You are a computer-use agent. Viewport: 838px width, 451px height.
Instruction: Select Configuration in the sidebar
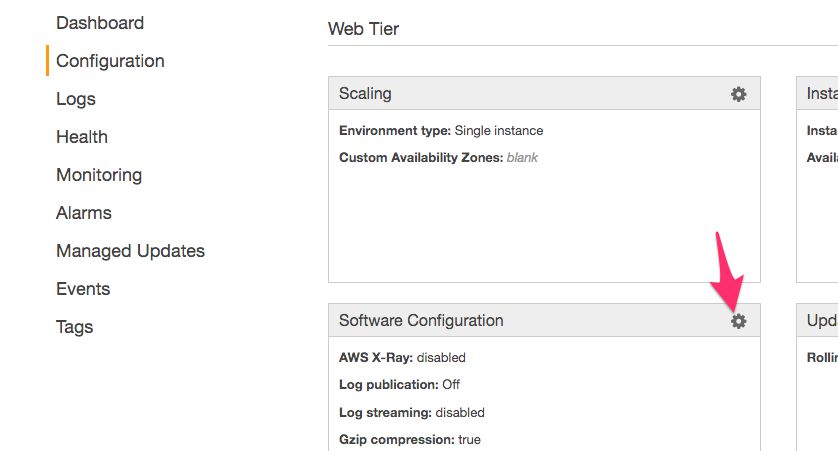point(110,61)
